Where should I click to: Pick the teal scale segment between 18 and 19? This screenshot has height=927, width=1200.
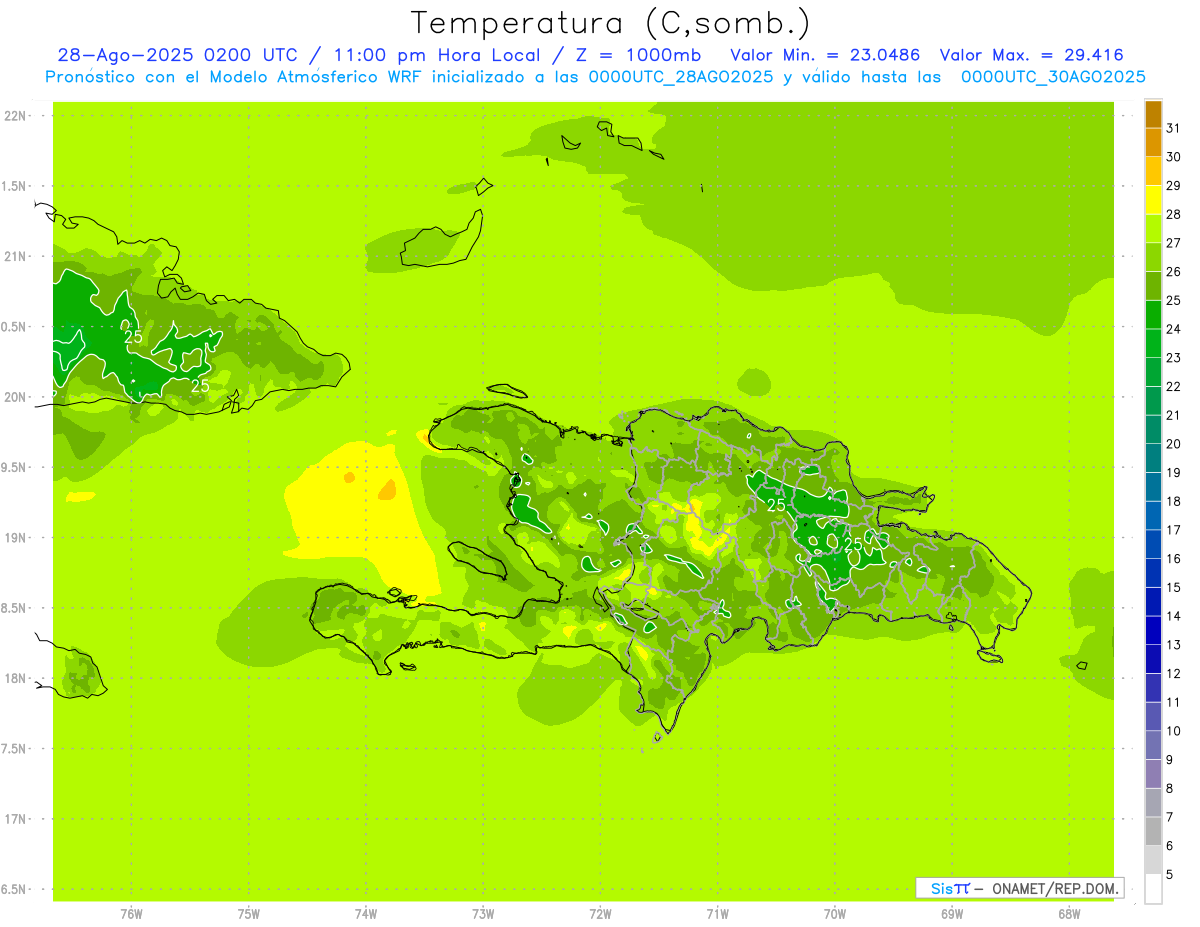click(1153, 487)
